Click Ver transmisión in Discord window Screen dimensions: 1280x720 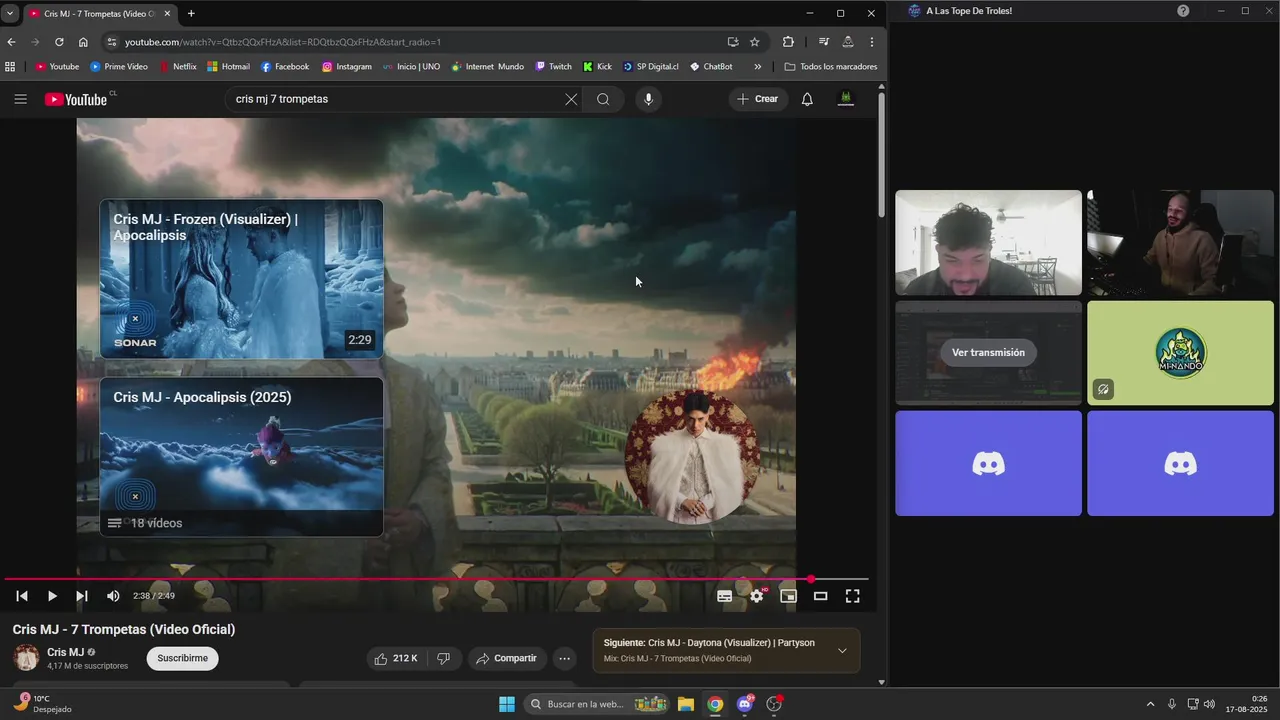click(988, 352)
